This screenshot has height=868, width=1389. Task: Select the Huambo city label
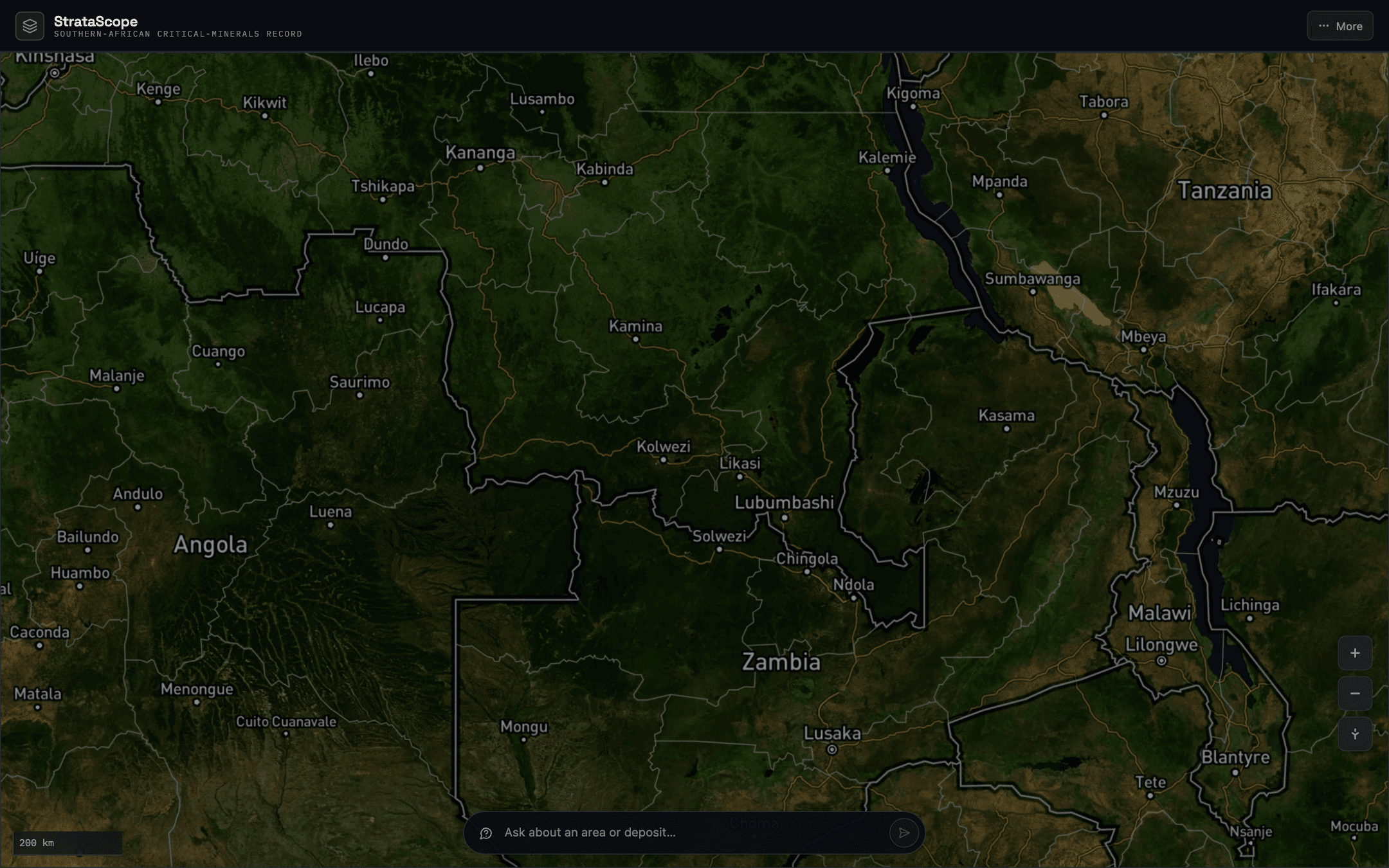point(80,573)
